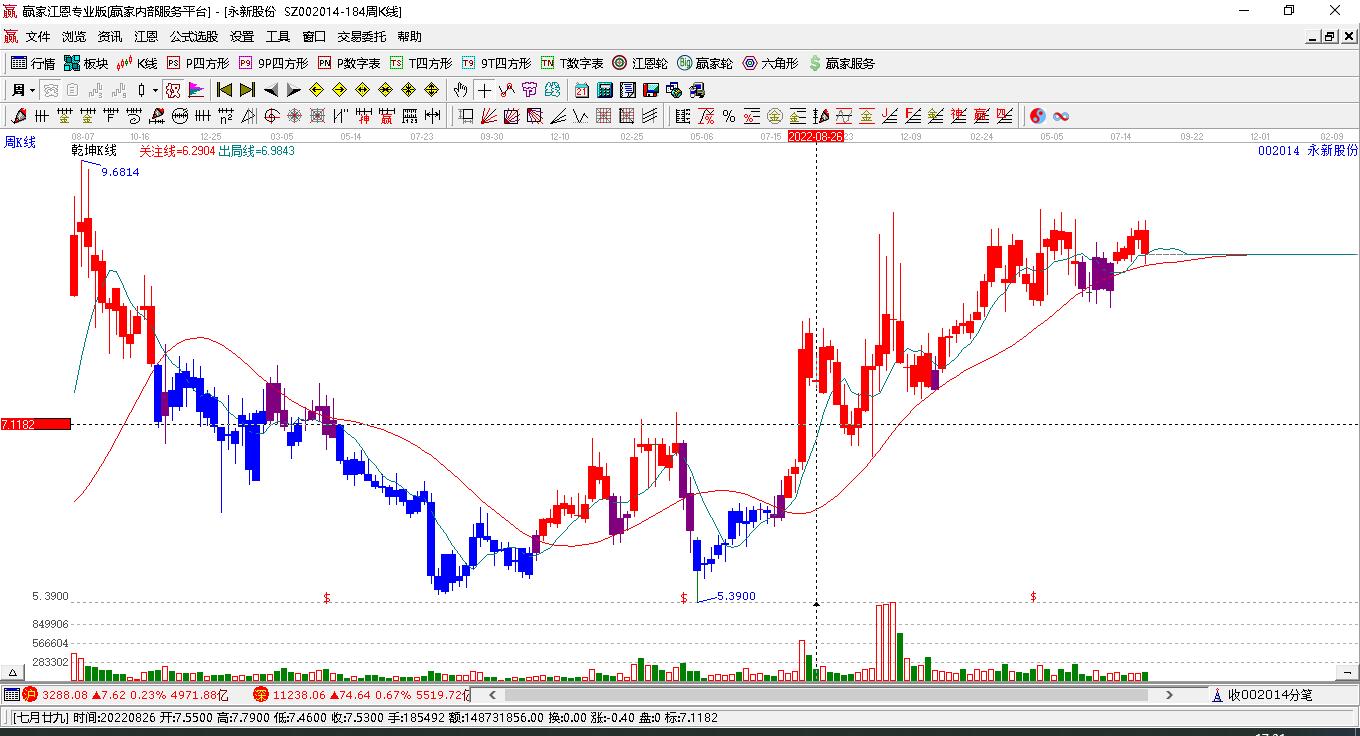The height and width of the screenshot is (736, 1360).
Task: Step forward with black right arrow
Action: (293, 90)
